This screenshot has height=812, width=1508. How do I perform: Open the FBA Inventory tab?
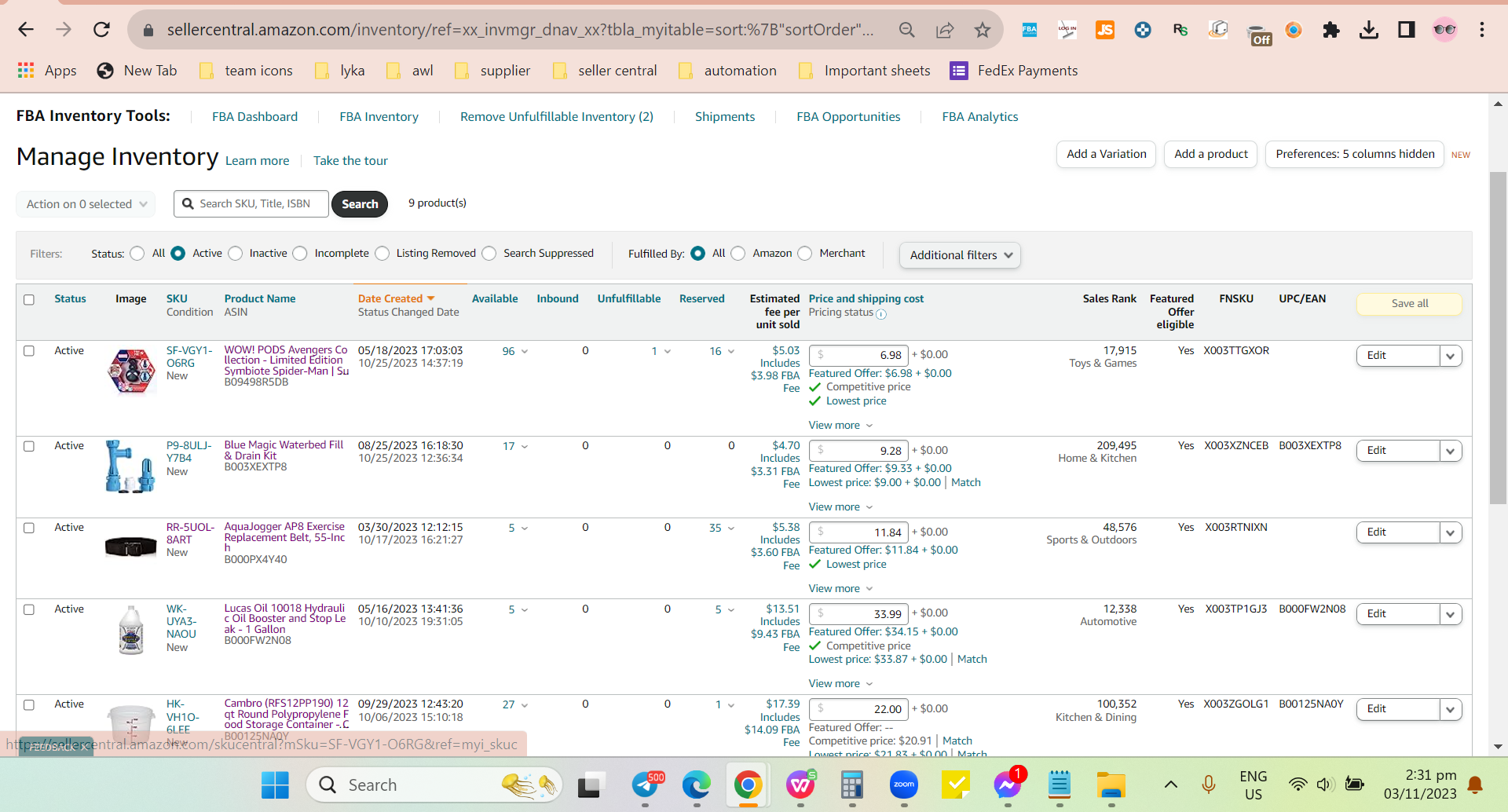point(379,116)
